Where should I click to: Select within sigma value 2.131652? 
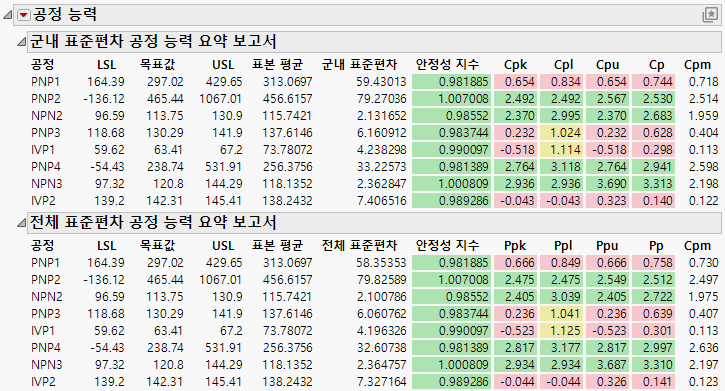381,116
